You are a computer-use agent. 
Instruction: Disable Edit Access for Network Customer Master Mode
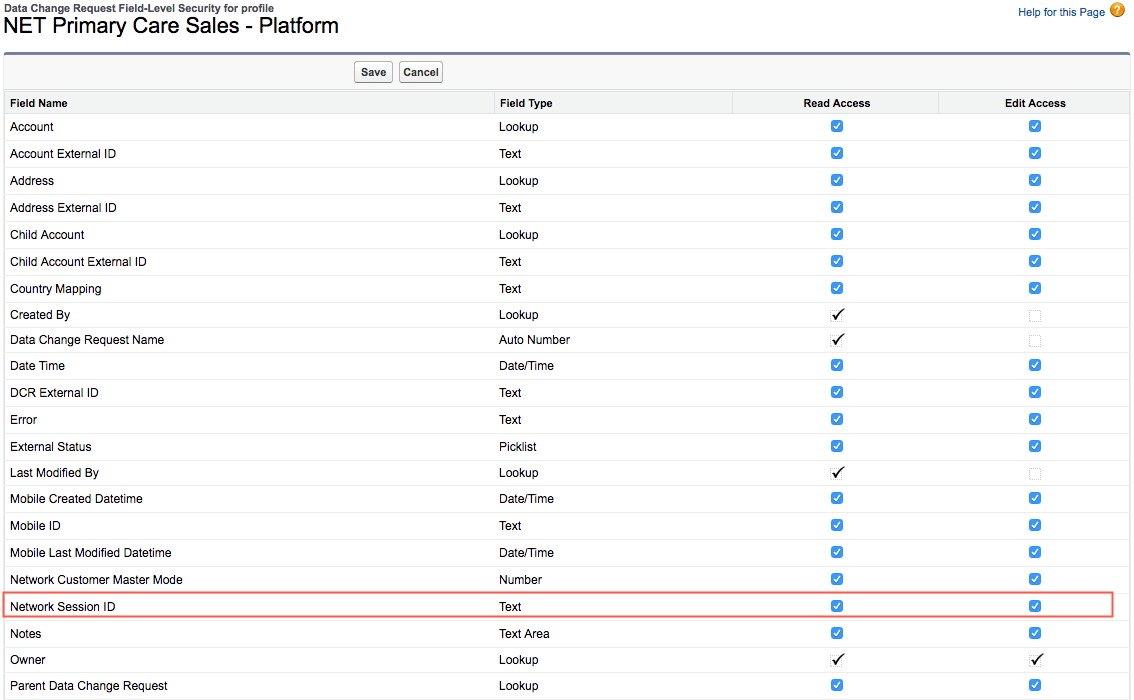click(1035, 579)
